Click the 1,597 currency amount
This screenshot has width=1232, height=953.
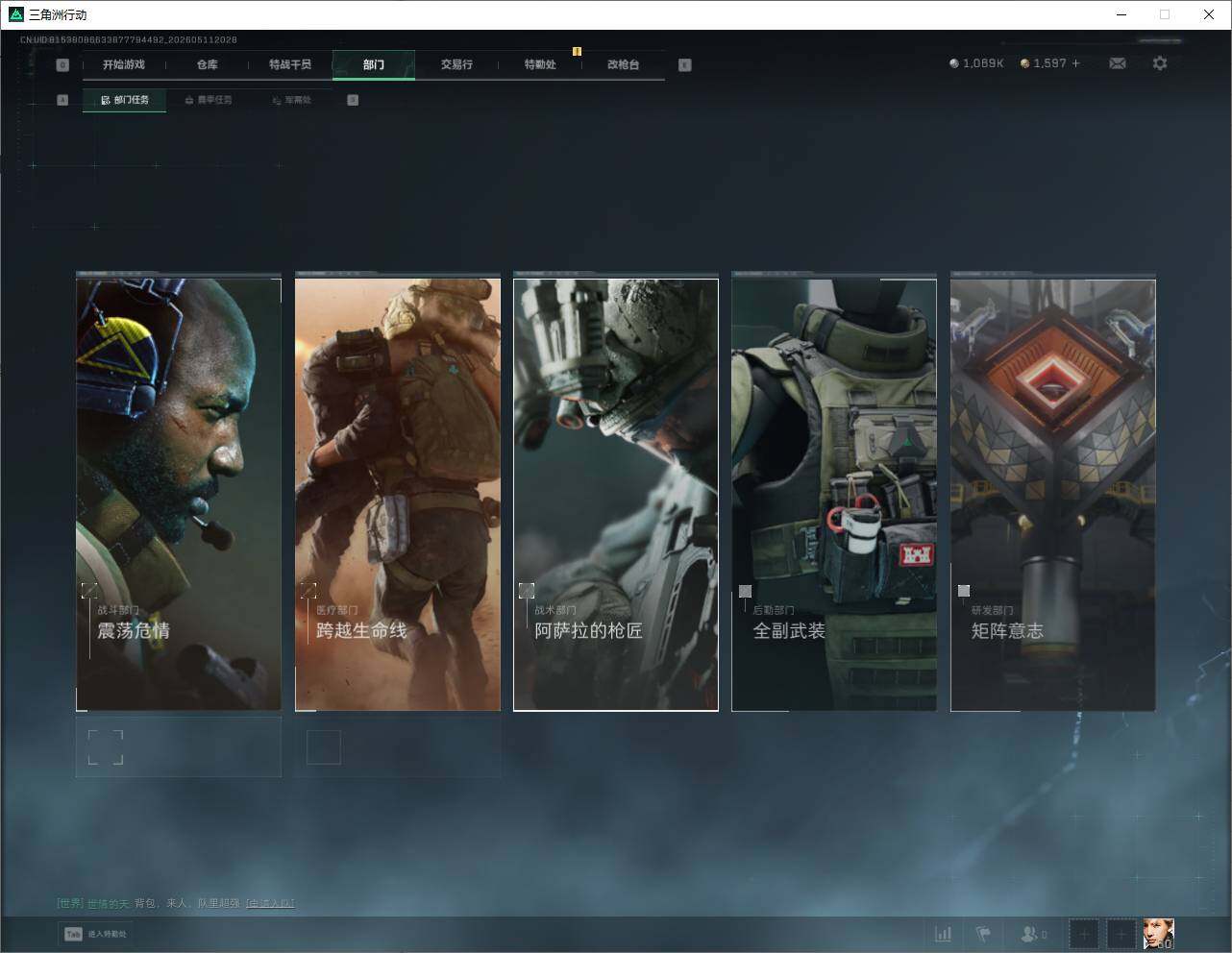click(x=1050, y=63)
